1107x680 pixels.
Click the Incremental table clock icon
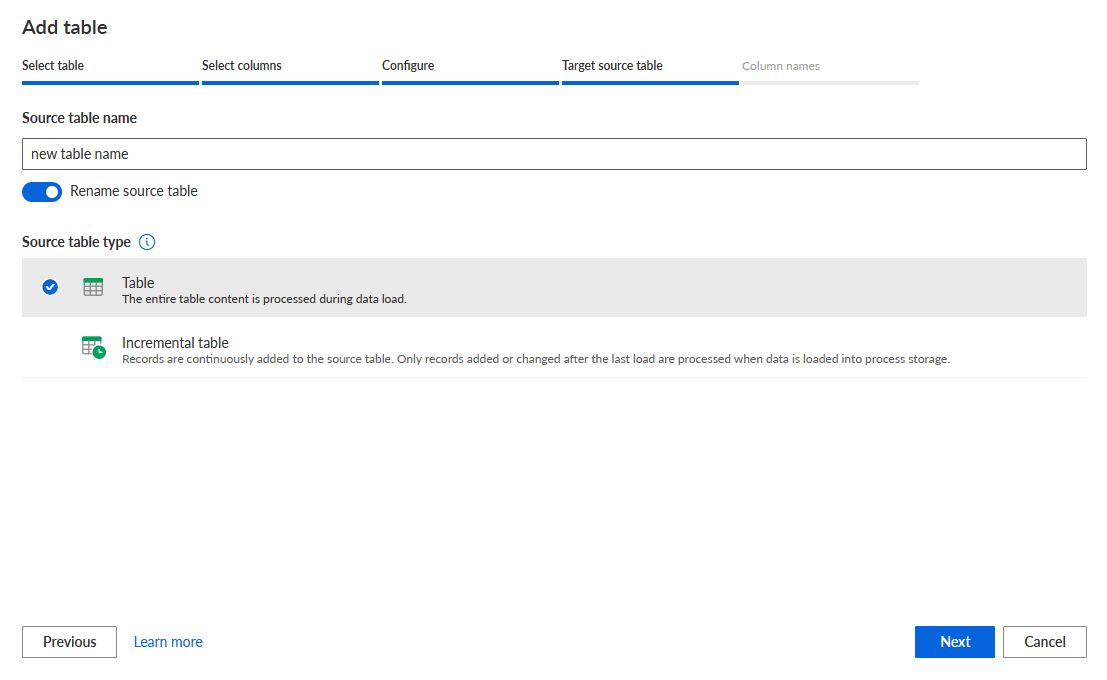click(94, 347)
